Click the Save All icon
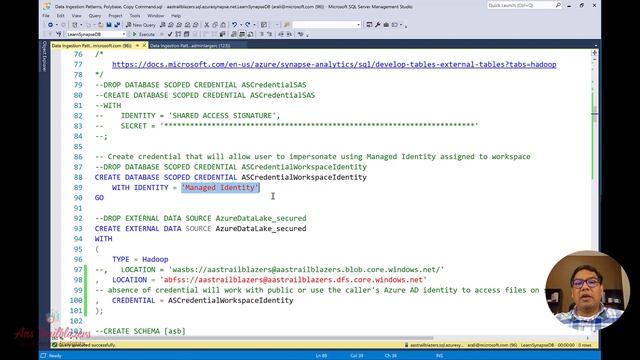 tap(117, 25)
